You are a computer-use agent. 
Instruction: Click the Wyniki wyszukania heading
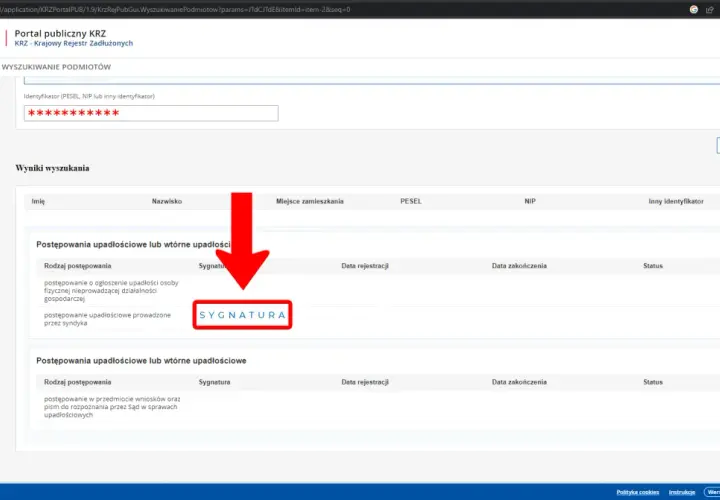coord(52,168)
